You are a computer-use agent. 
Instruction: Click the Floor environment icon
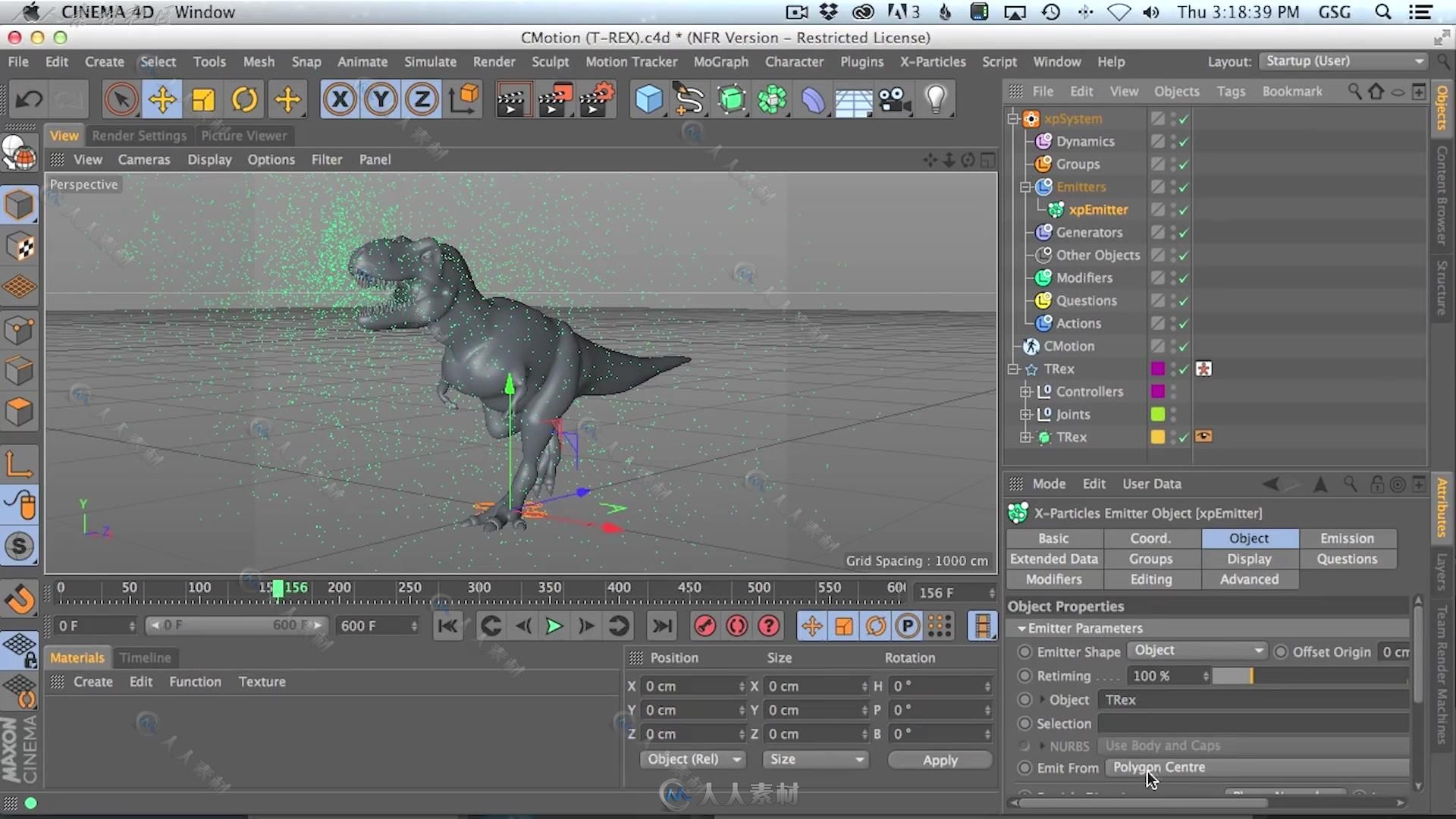tap(854, 101)
